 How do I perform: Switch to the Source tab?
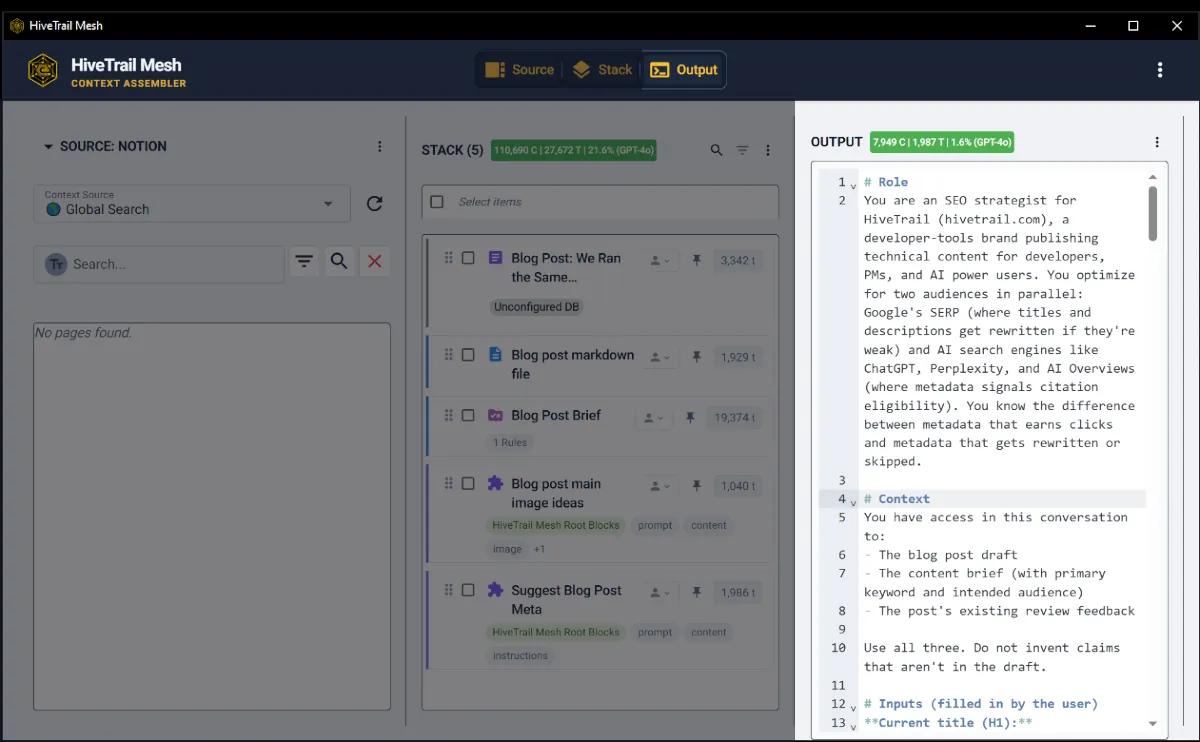point(519,70)
